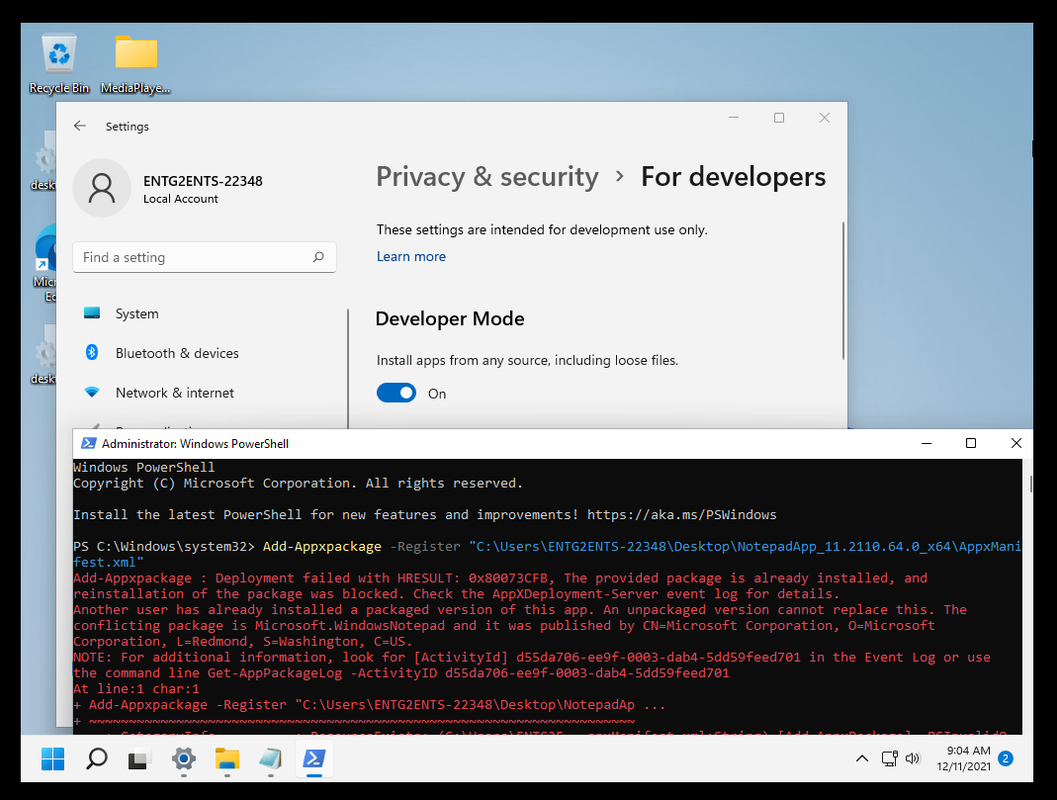Click ENTG2ENTS-22348 account name
The height and width of the screenshot is (800, 1057).
pyautogui.click(x=203, y=181)
